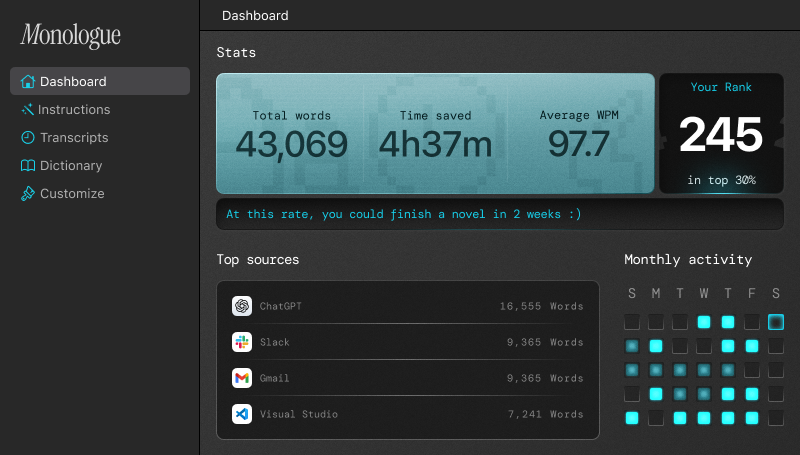The image size is (800, 455).
Task: Go to the Dictionary section label
Action: 71,166
